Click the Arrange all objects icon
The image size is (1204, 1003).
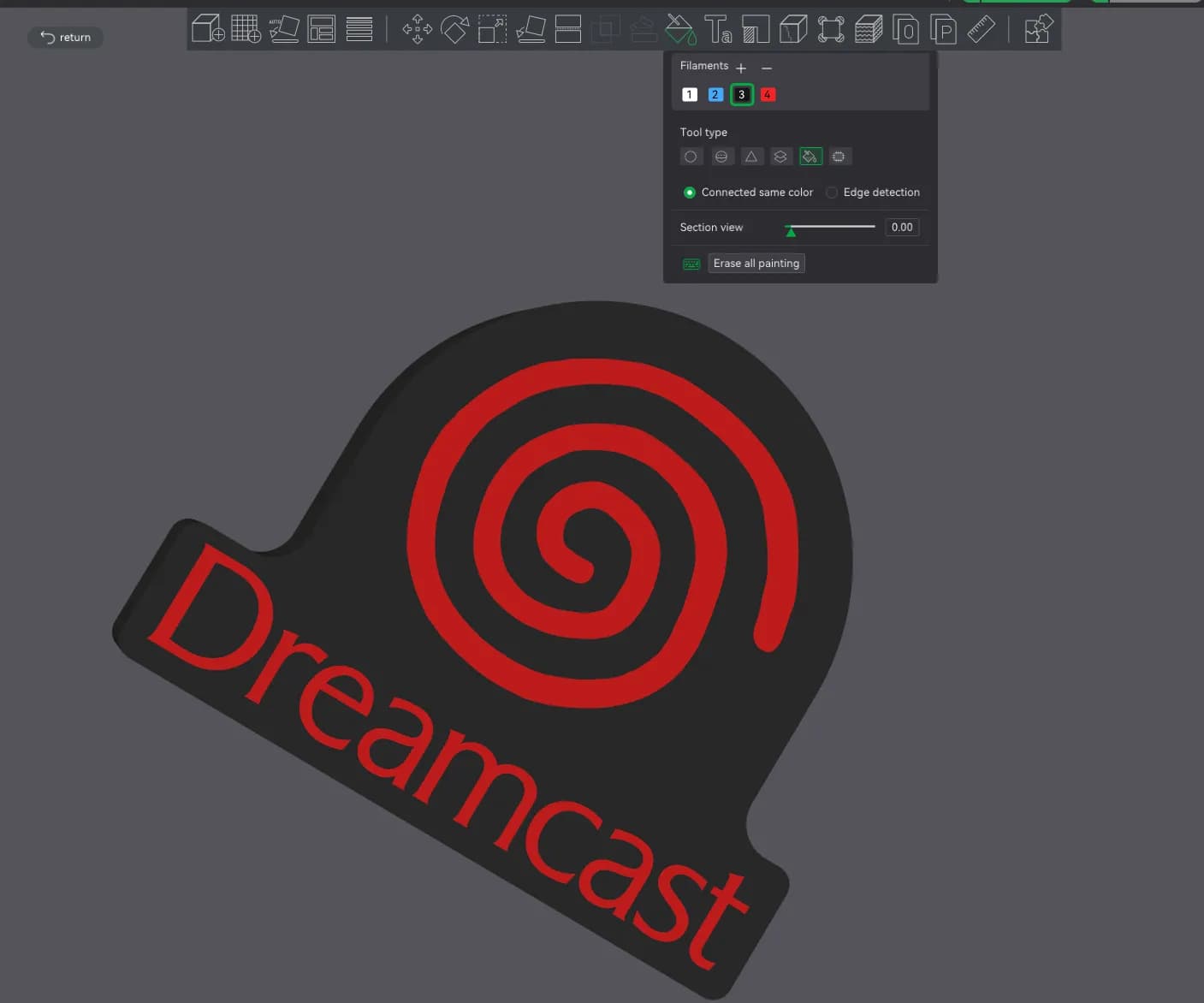(322, 29)
